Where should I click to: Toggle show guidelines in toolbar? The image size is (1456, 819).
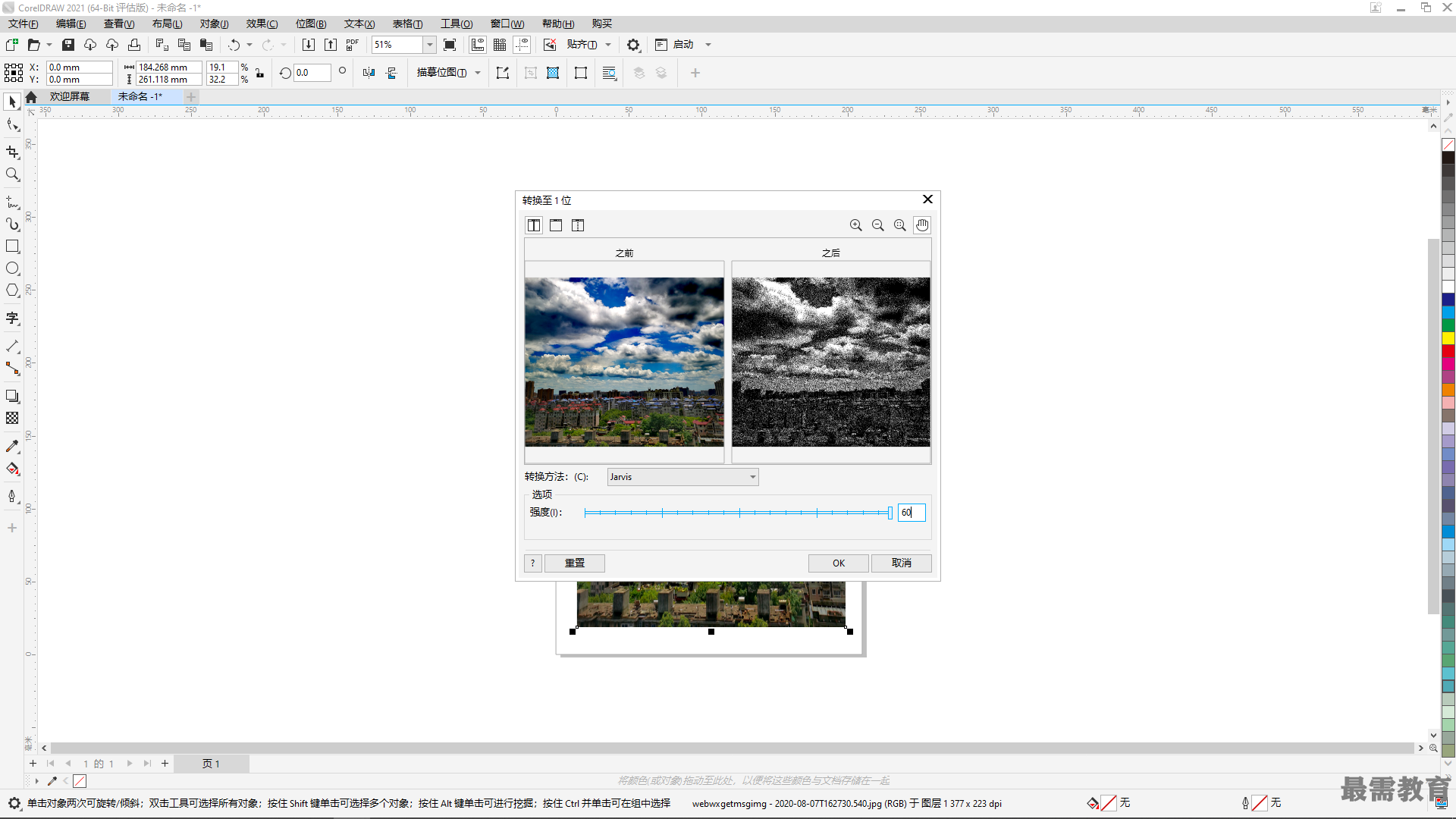[522, 45]
